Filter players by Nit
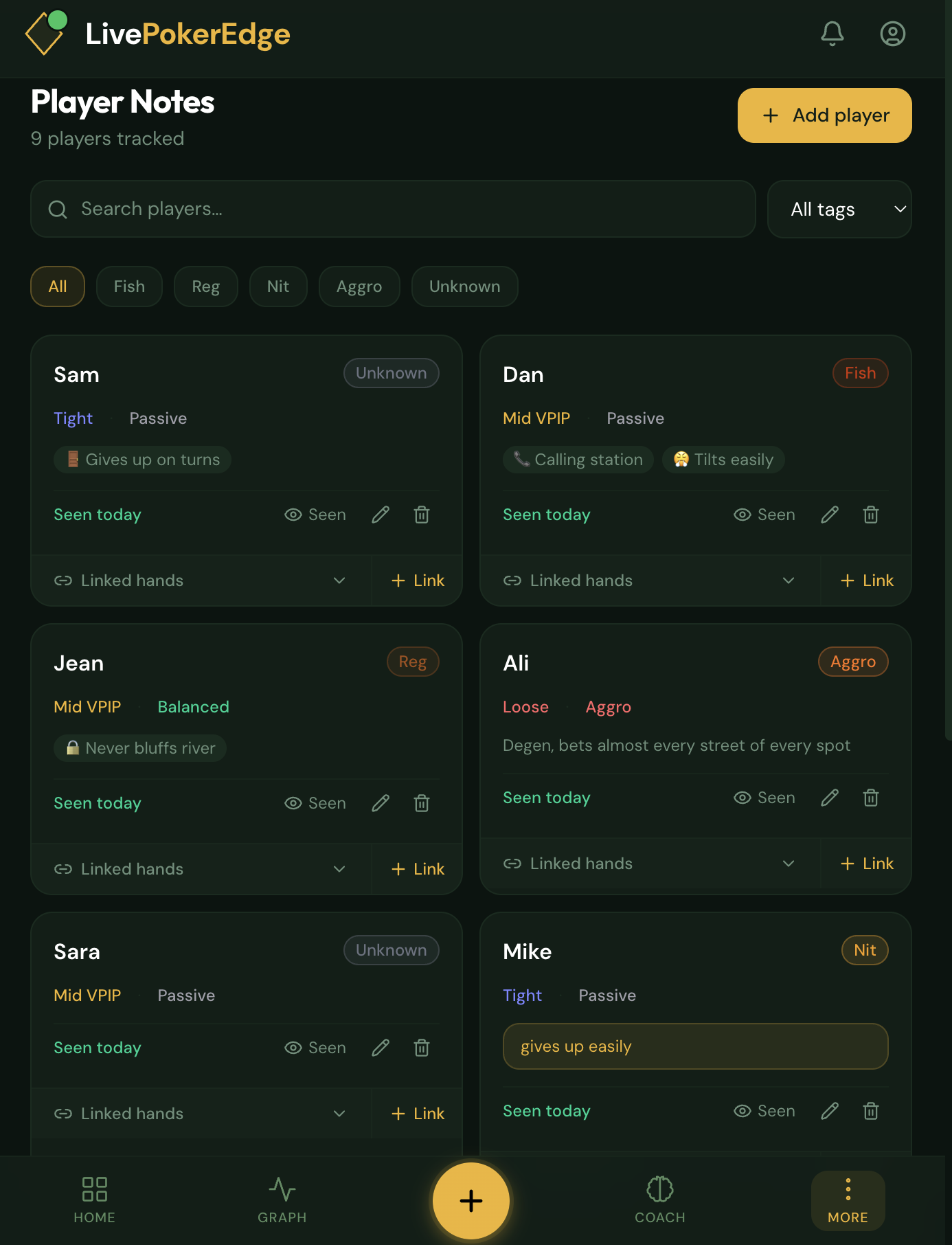The image size is (952, 1249). (x=278, y=286)
